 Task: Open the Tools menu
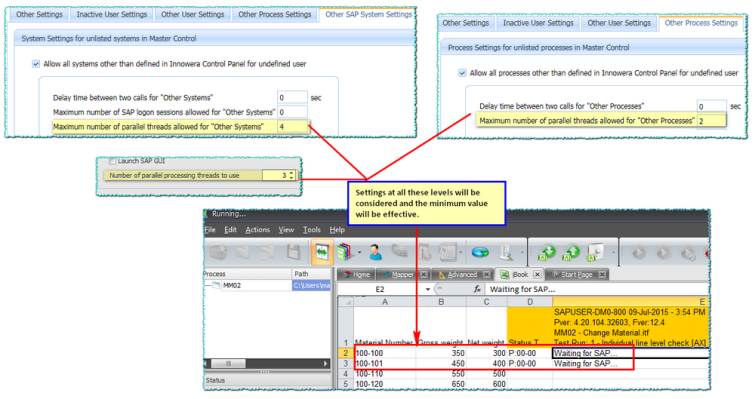(x=312, y=230)
